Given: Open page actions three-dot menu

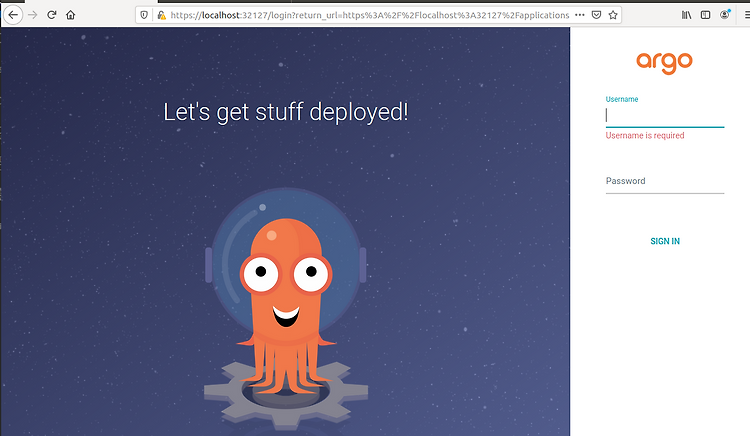Looking at the screenshot, I should [x=580, y=15].
